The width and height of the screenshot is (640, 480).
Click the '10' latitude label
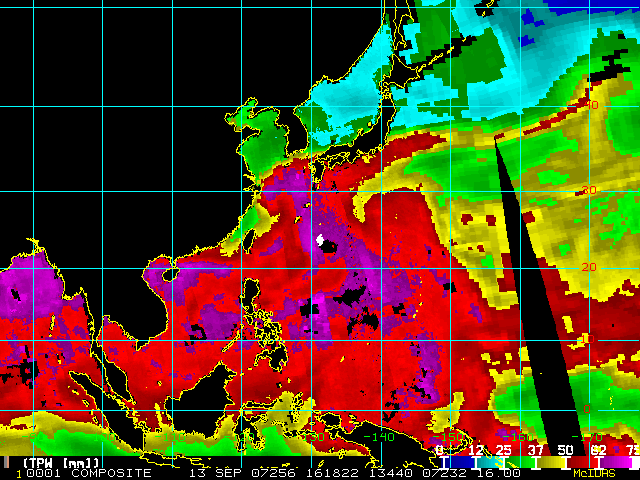point(588,339)
